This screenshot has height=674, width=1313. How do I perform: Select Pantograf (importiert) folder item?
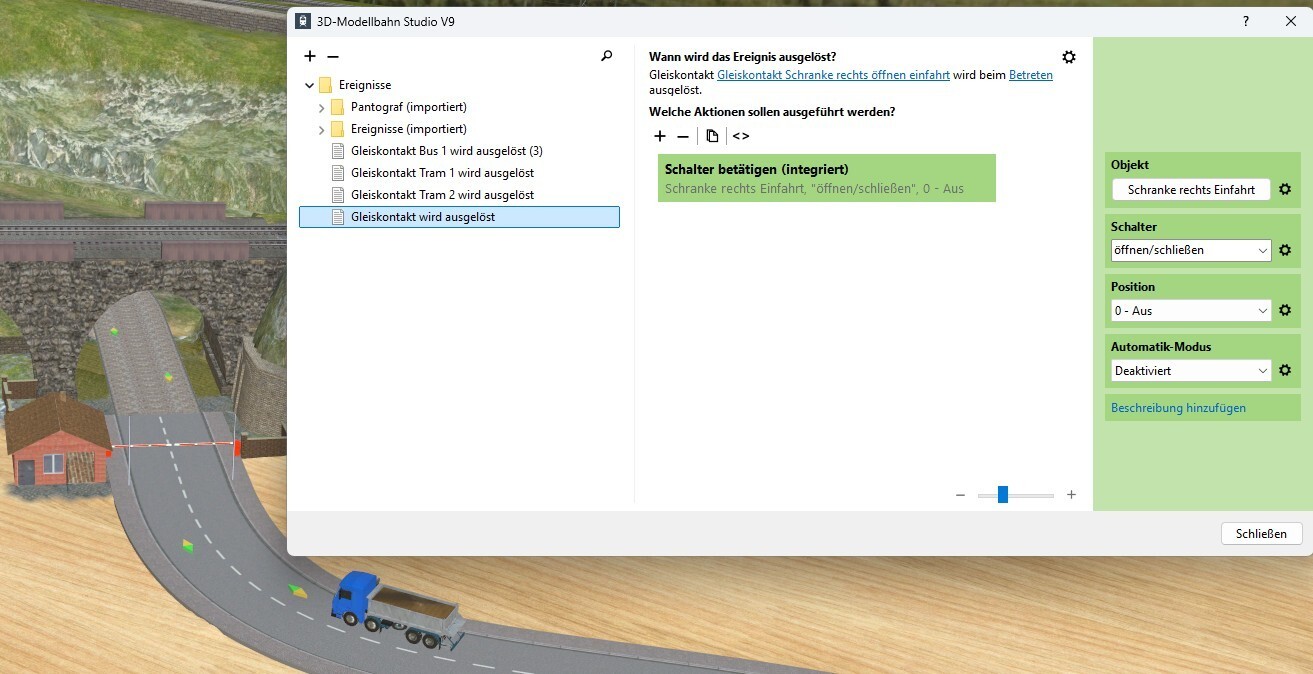409,107
